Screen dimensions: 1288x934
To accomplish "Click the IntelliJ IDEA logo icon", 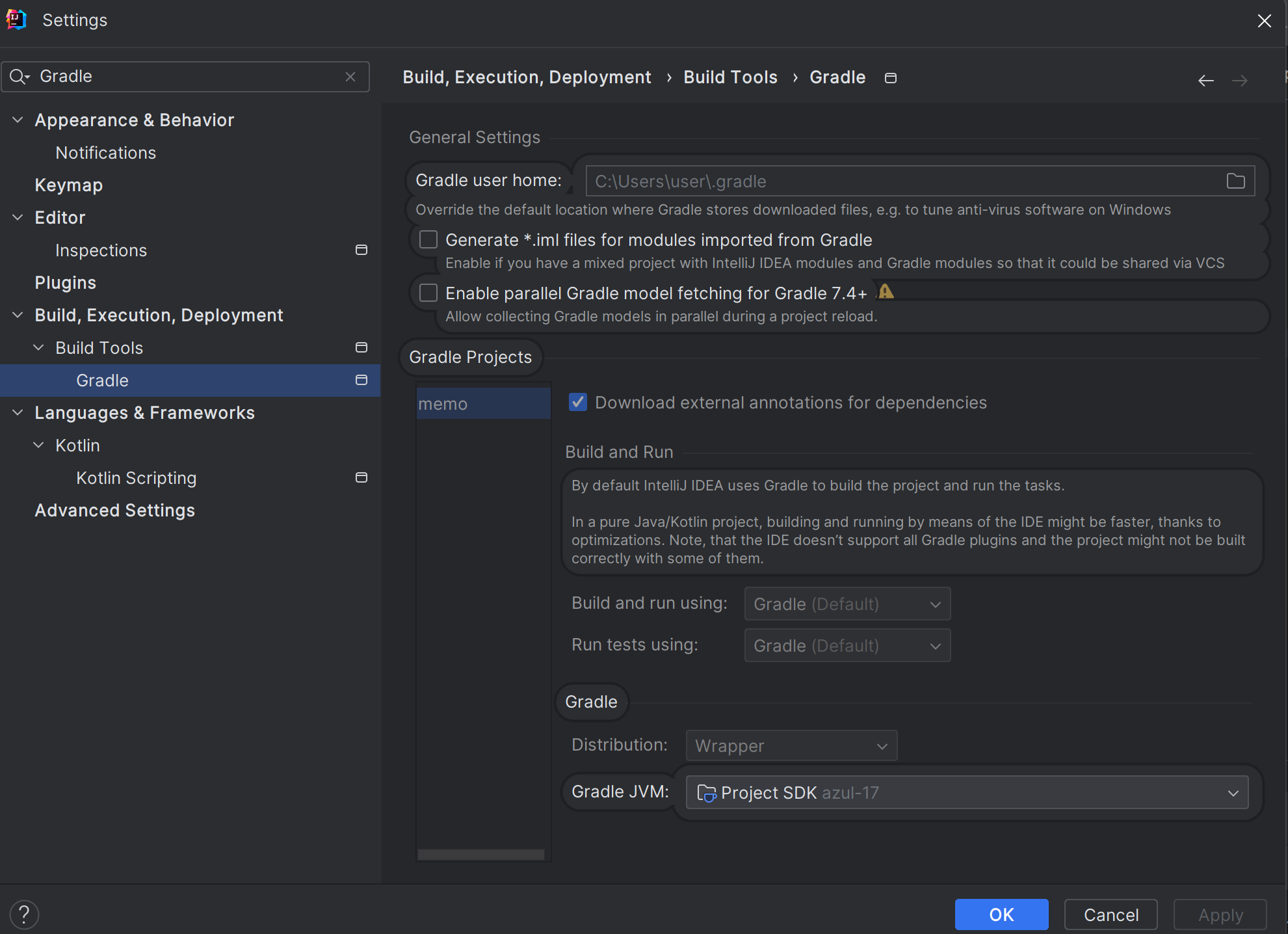I will [x=16, y=20].
